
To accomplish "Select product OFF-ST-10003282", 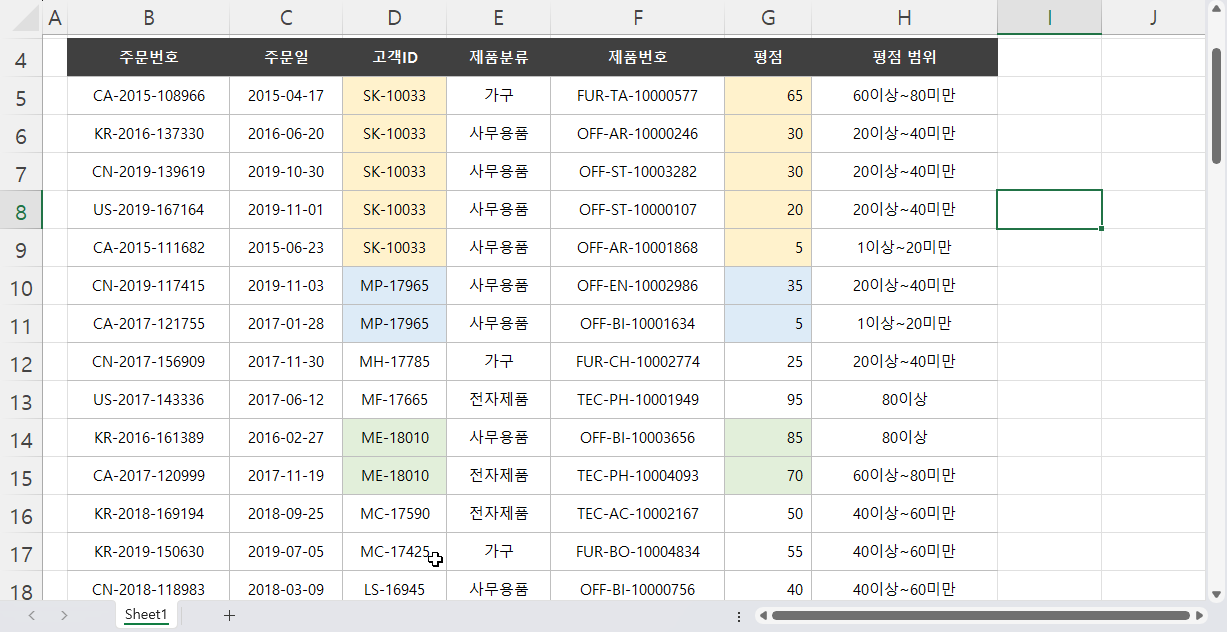I will 637,172.
